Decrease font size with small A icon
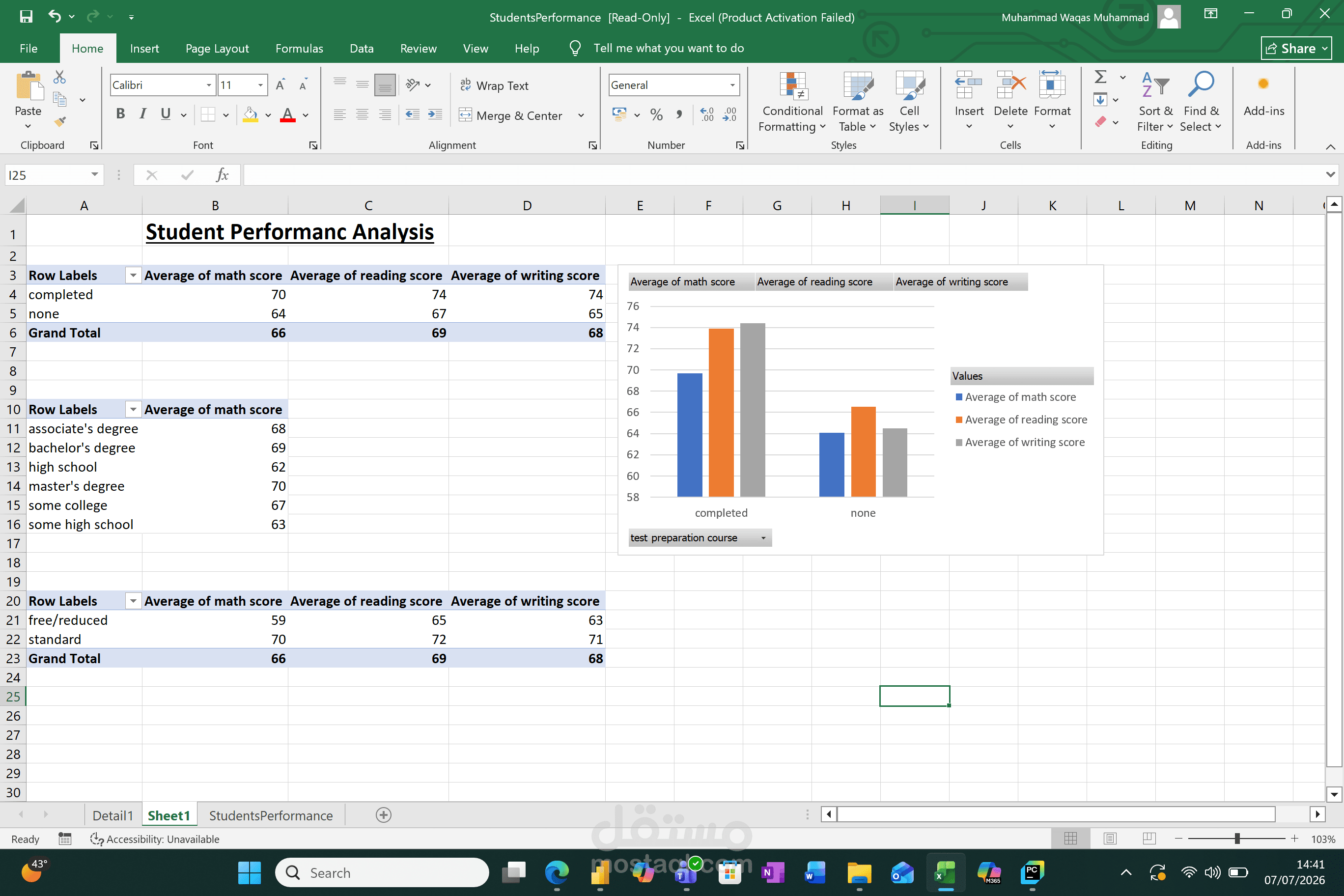 tap(304, 85)
